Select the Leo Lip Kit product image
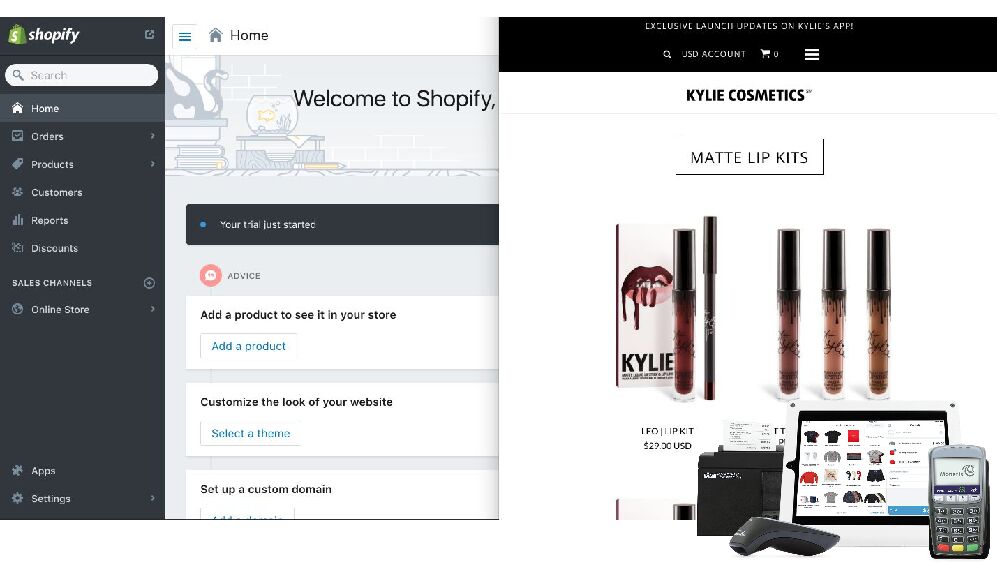 (667, 310)
